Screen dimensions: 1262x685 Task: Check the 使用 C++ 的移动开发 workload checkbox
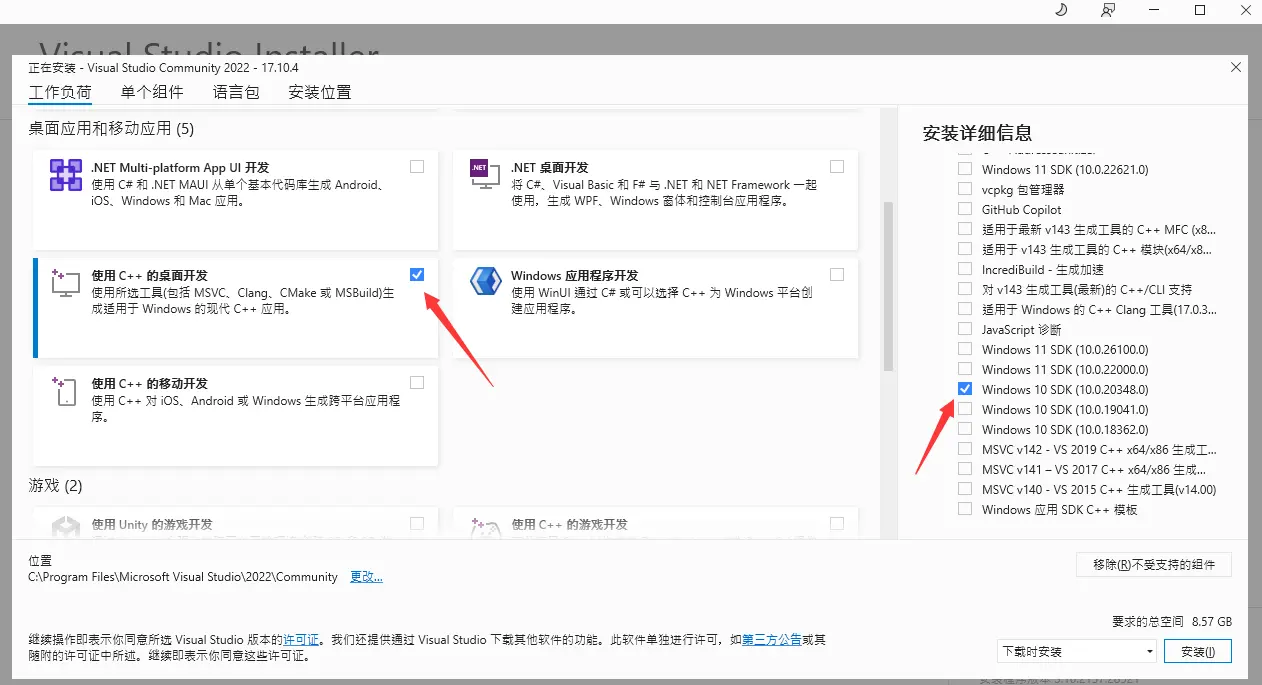(x=417, y=382)
